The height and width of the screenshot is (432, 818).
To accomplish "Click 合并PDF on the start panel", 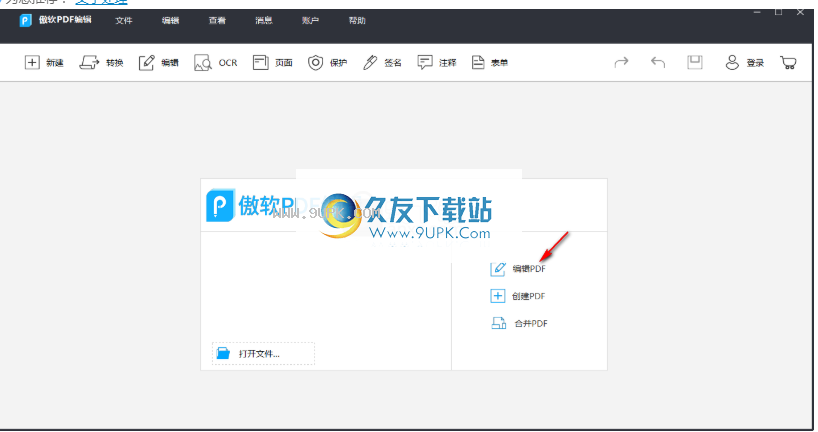I will tap(520, 323).
